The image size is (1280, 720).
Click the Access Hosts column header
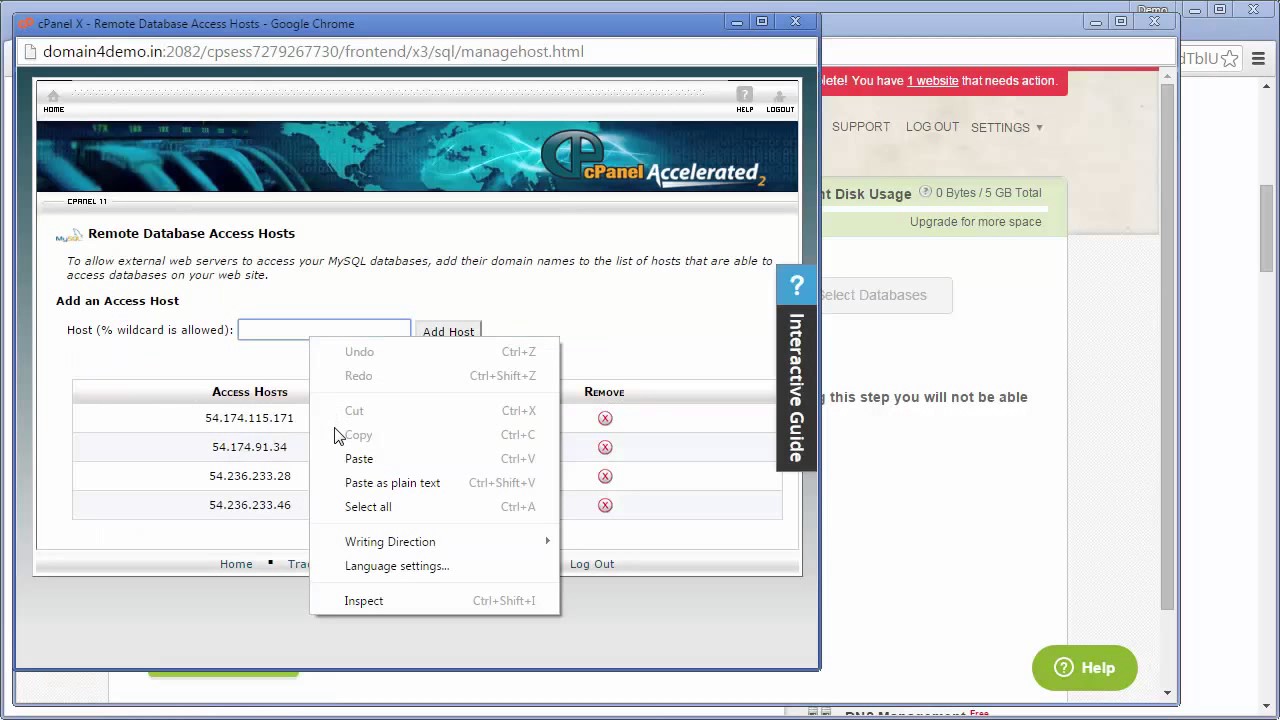249,392
